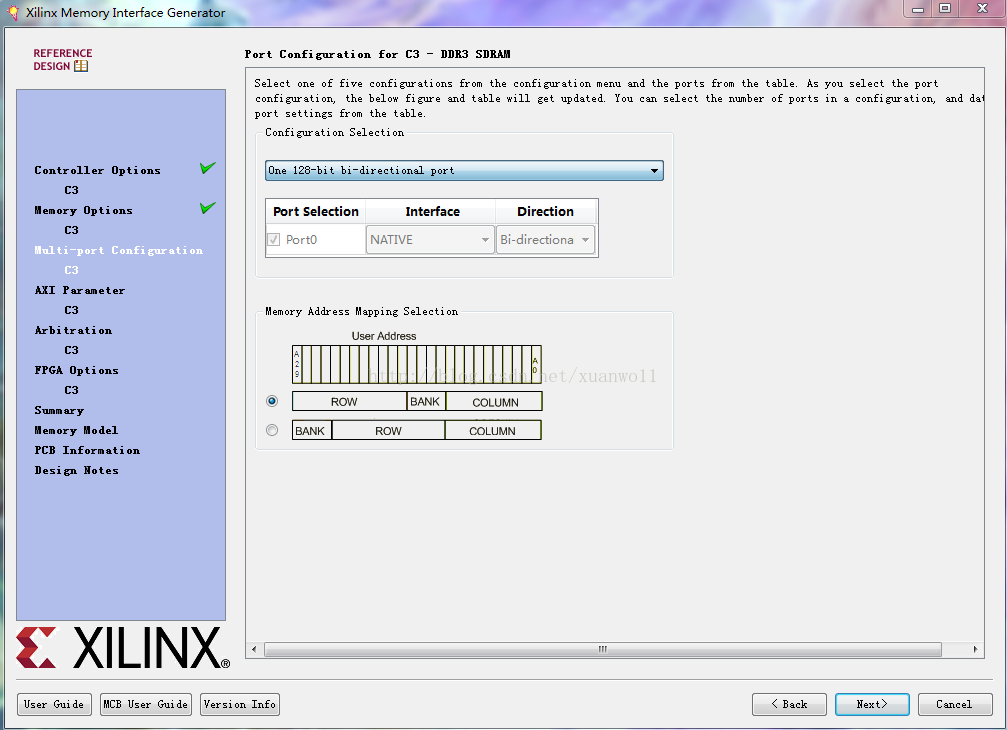Click the BANK block in second mapping
1007x730 pixels.
pos(311,430)
